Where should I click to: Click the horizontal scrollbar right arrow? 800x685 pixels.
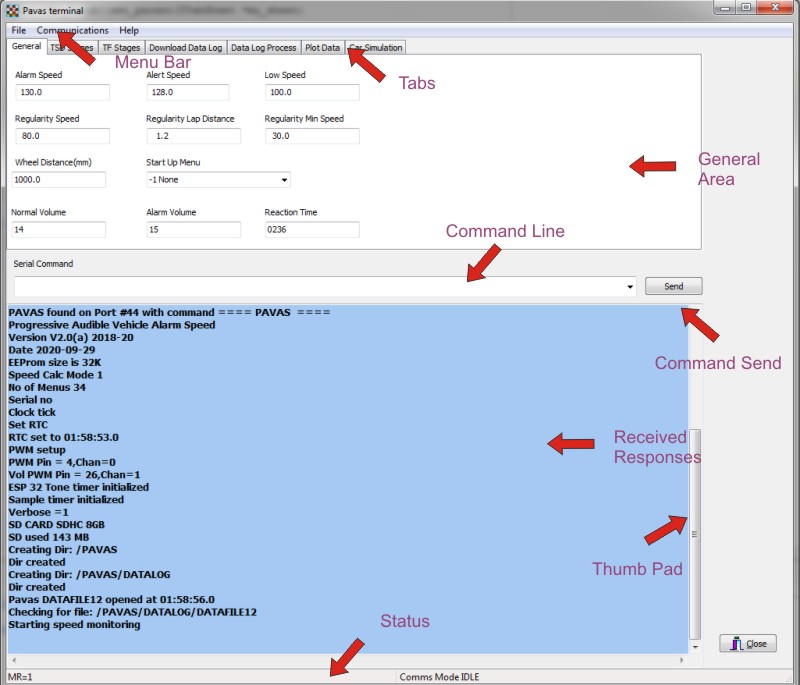(x=683, y=661)
